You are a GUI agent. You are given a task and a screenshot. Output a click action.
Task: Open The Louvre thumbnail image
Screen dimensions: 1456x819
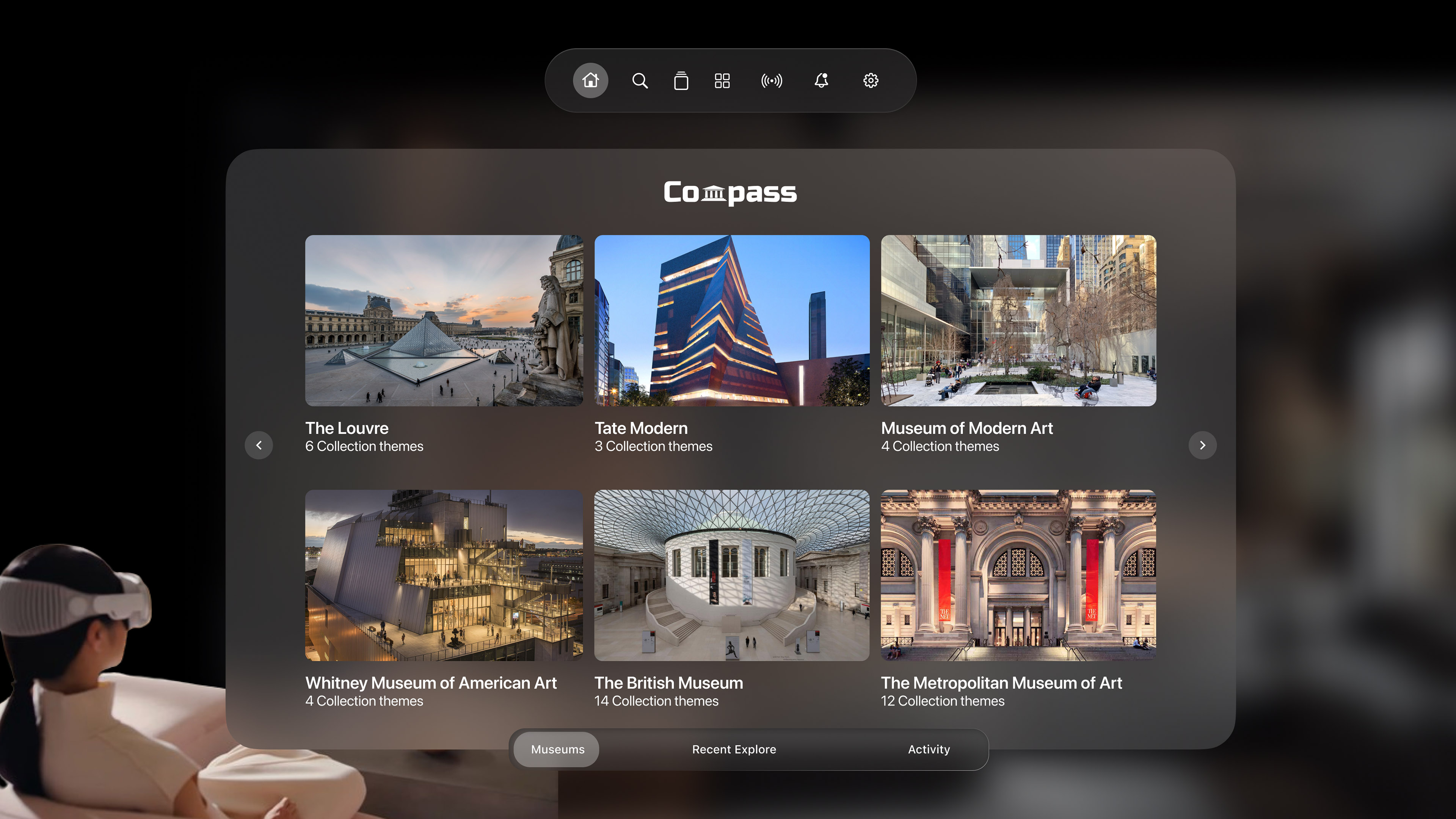tap(444, 320)
